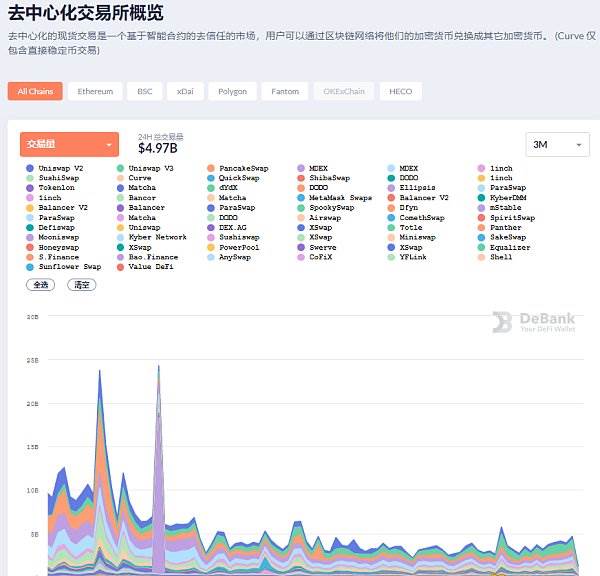Hide the Ellipsis series
The height and width of the screenshot is (576, 600).
(411, 188)
